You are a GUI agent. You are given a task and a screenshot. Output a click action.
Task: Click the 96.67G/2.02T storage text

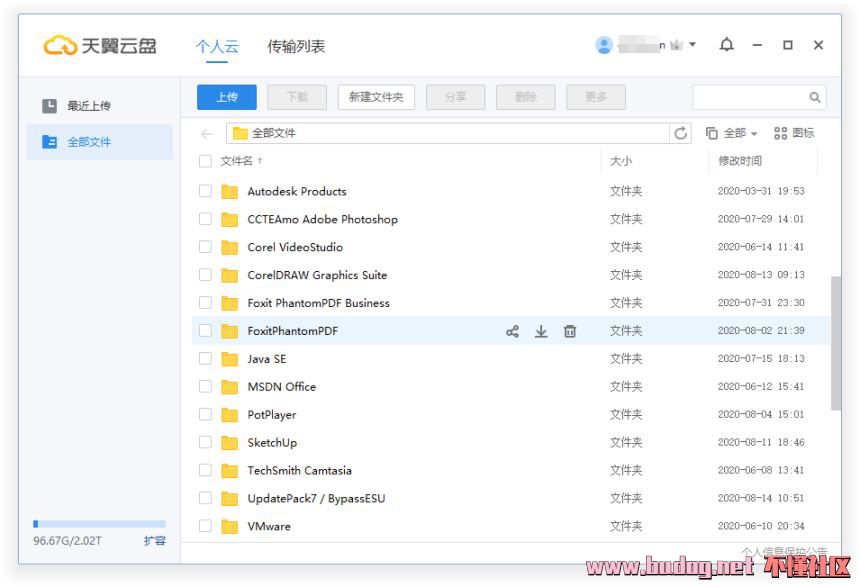coord(67,541)
